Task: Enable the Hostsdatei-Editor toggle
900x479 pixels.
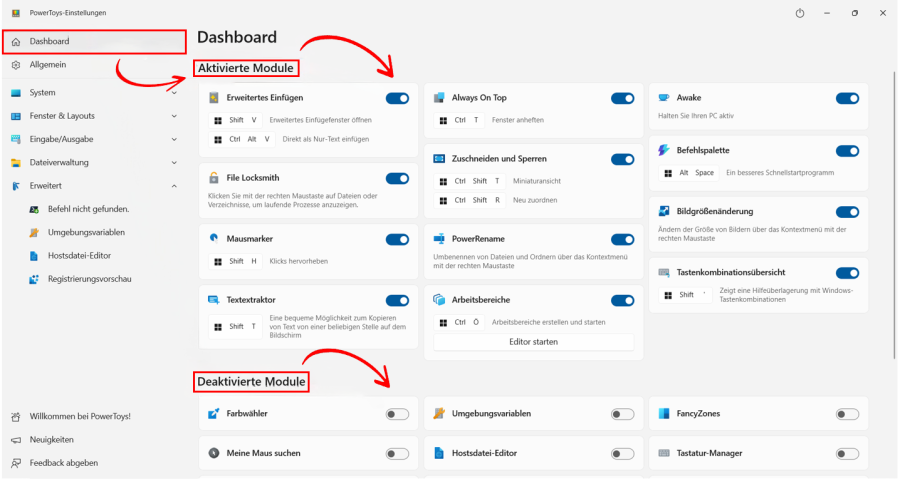Action: pyautogui.click(x=622, y=454)
